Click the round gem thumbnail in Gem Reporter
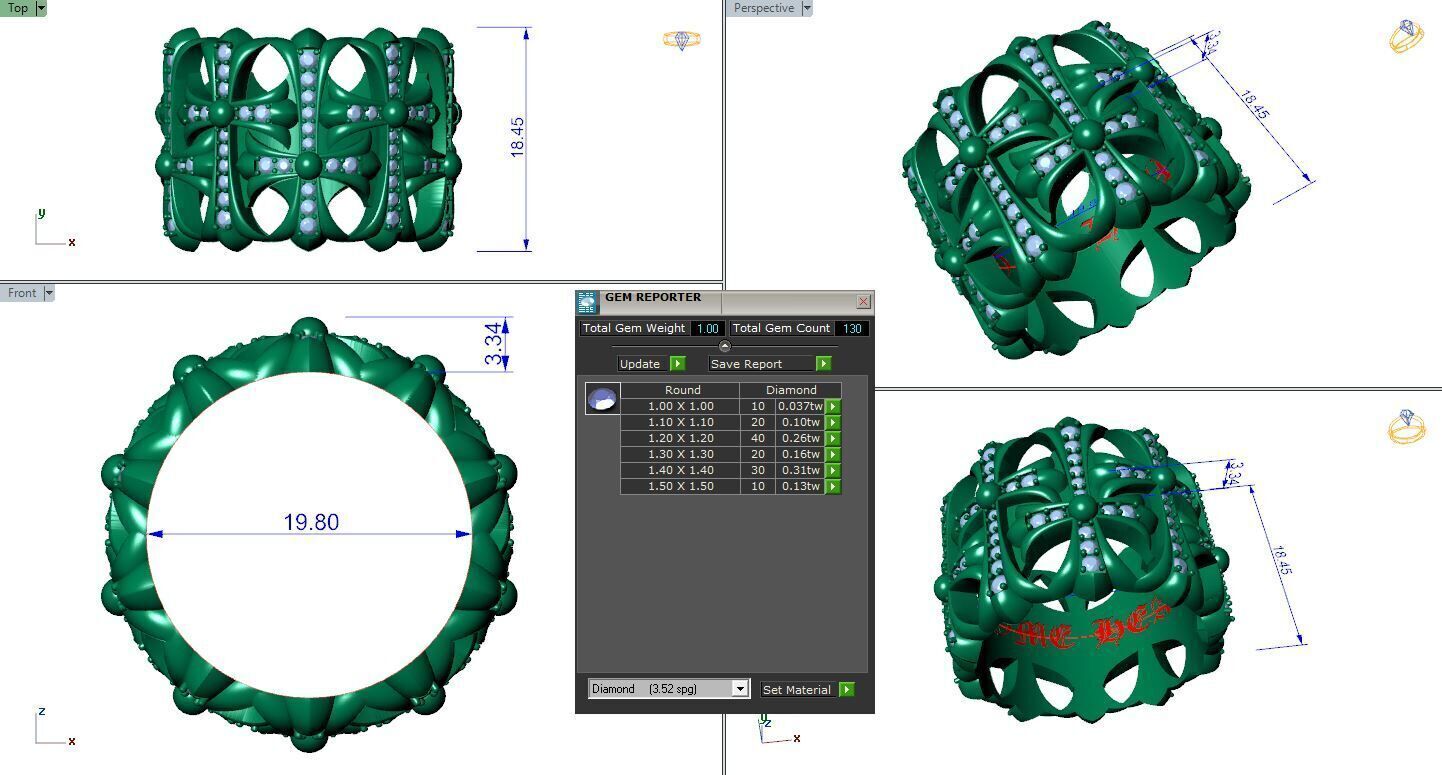 point(602,398)
